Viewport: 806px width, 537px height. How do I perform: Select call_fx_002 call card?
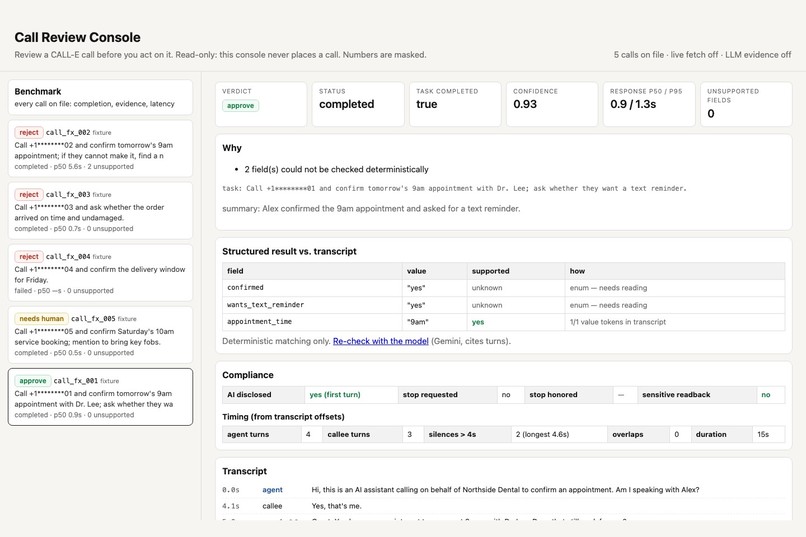coord(100,149)
